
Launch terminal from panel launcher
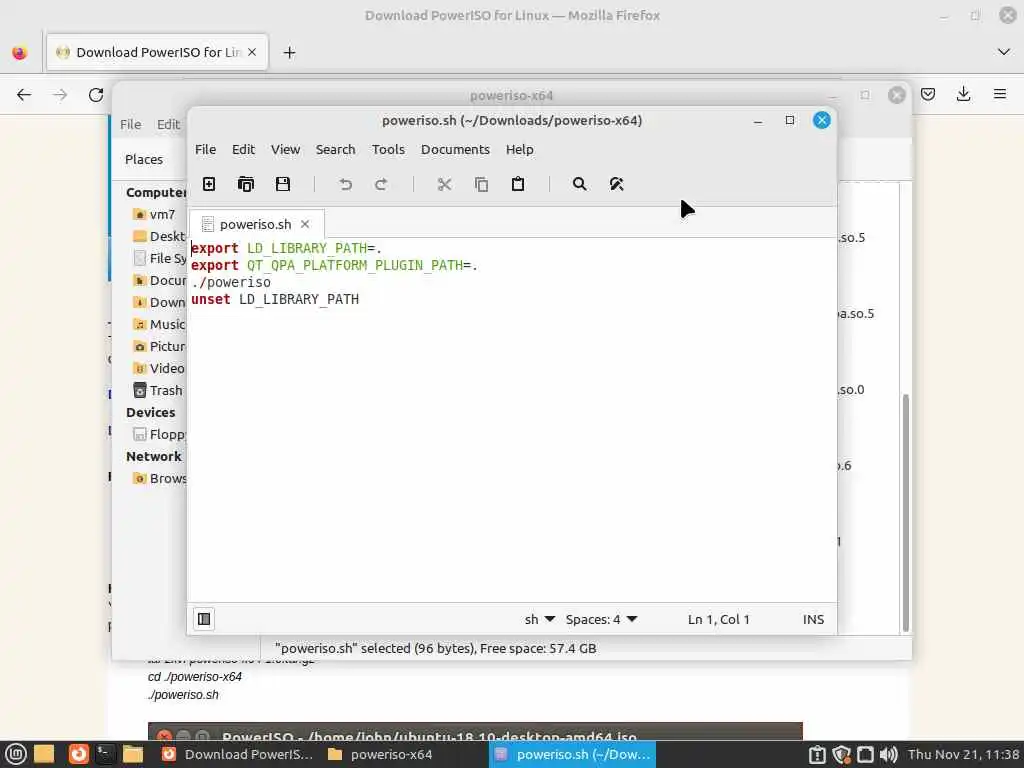(x=104, y=754)
